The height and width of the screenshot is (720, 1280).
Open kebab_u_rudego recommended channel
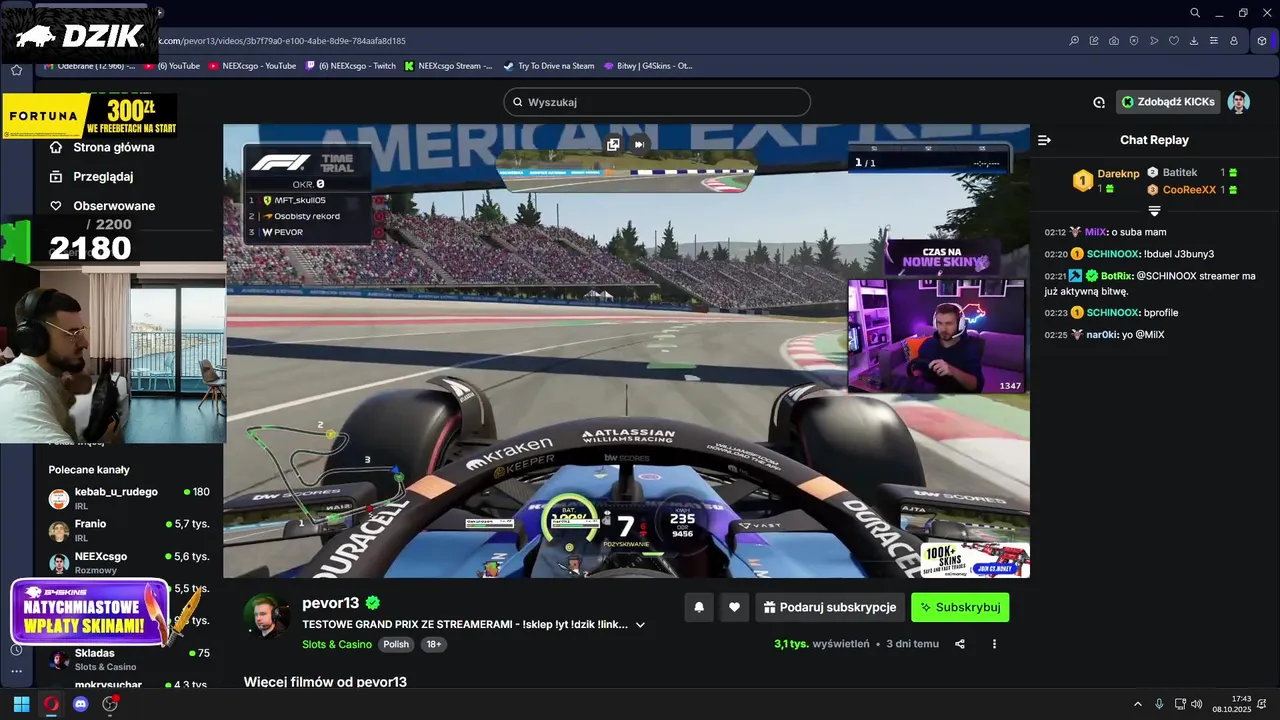tap(129, 497)
